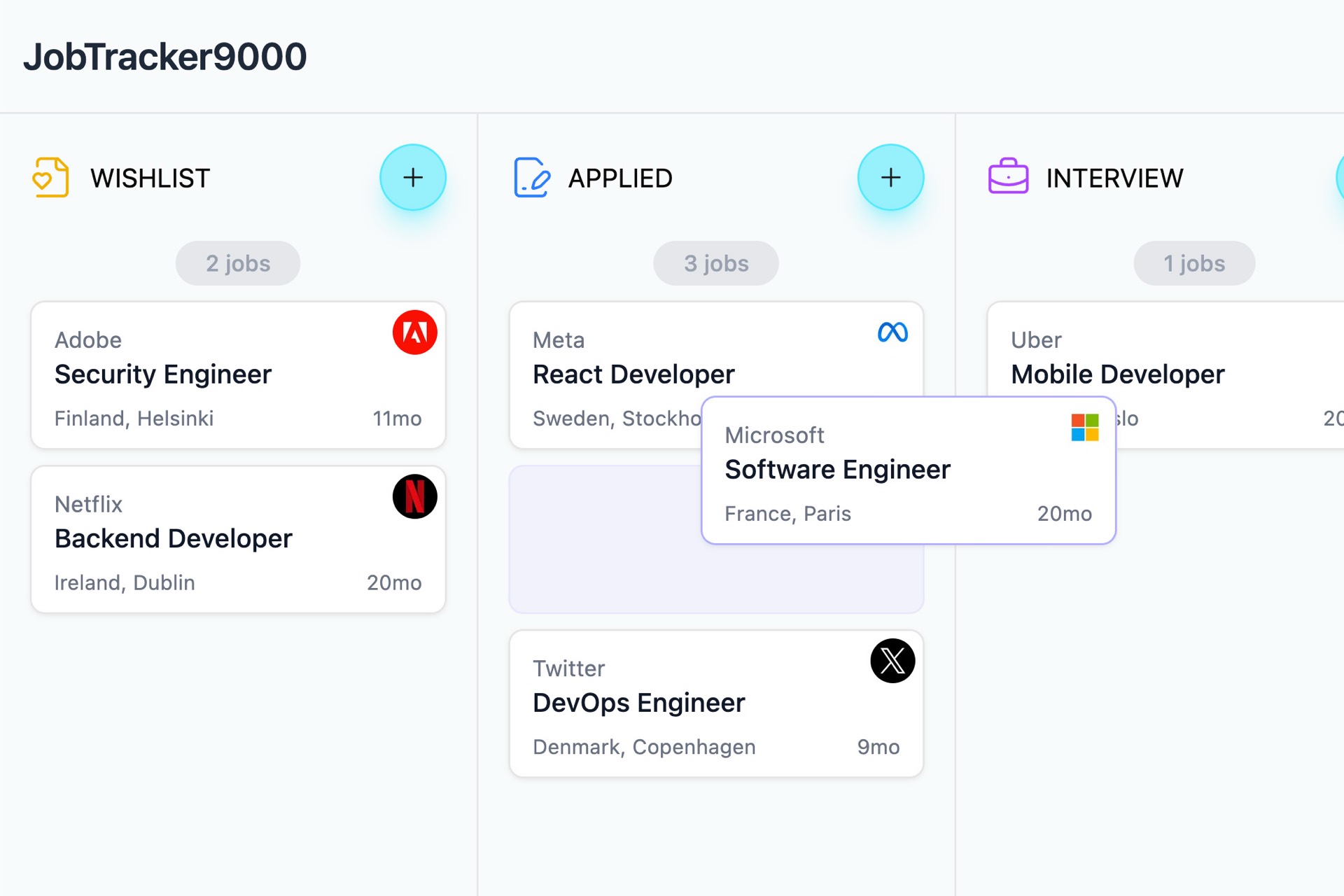The image size is (1344, 896).
Task: Click the '9mo' age on Twitter card
Action: click(x=878, y=747)
